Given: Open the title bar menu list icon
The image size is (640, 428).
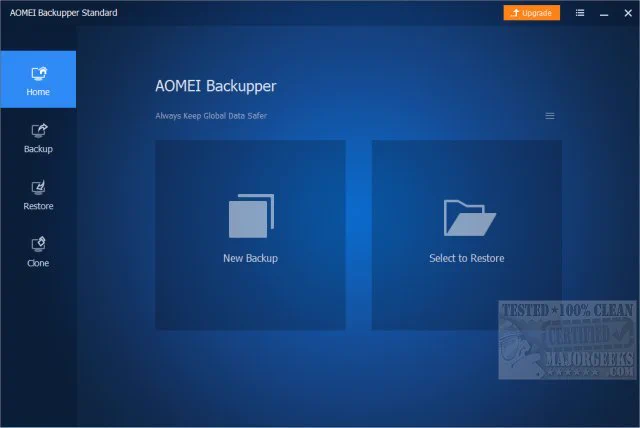Looking at the screenshot, I should click(x=580, y=13).
